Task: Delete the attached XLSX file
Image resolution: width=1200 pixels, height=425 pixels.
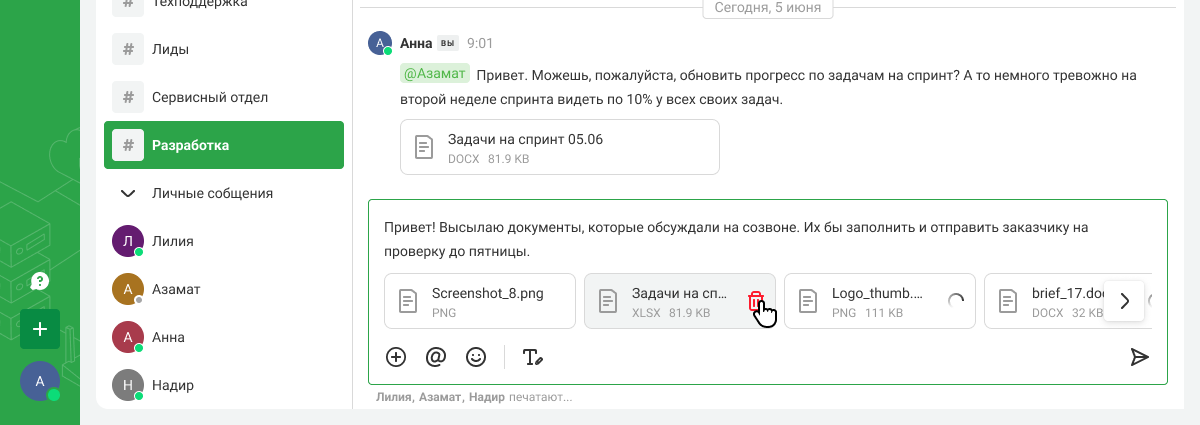Action: coord(756,301)
